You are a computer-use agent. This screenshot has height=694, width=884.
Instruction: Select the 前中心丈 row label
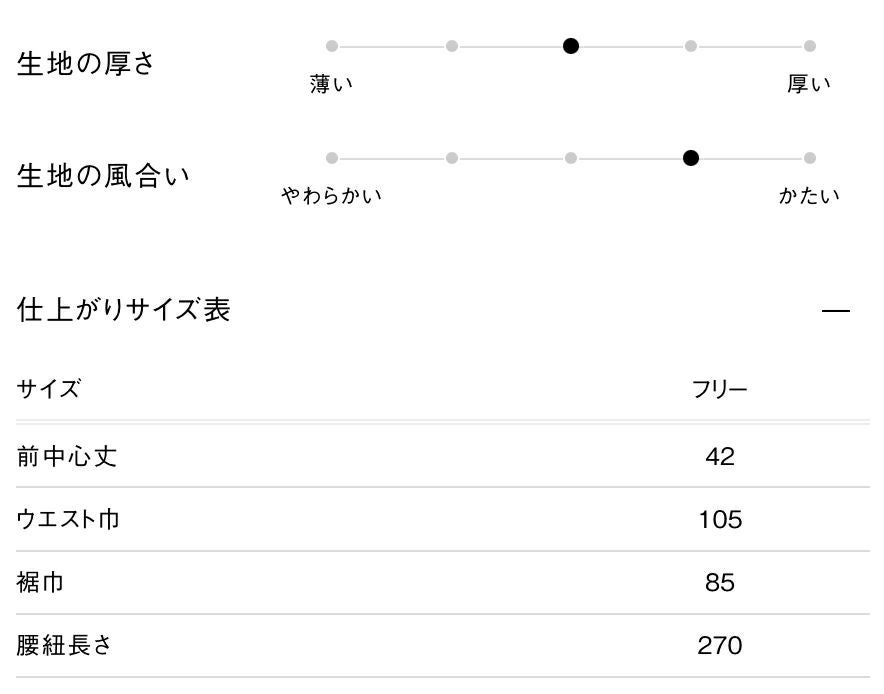tap(67, 457)
